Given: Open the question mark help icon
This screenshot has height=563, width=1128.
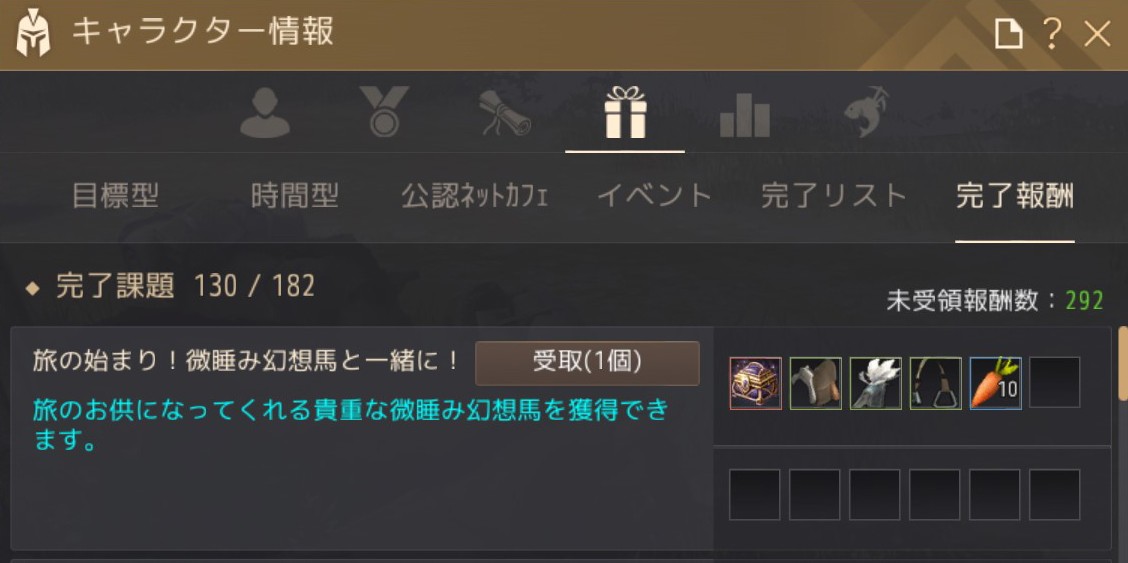Looking at the screenshot, I should click(1052, 34).
